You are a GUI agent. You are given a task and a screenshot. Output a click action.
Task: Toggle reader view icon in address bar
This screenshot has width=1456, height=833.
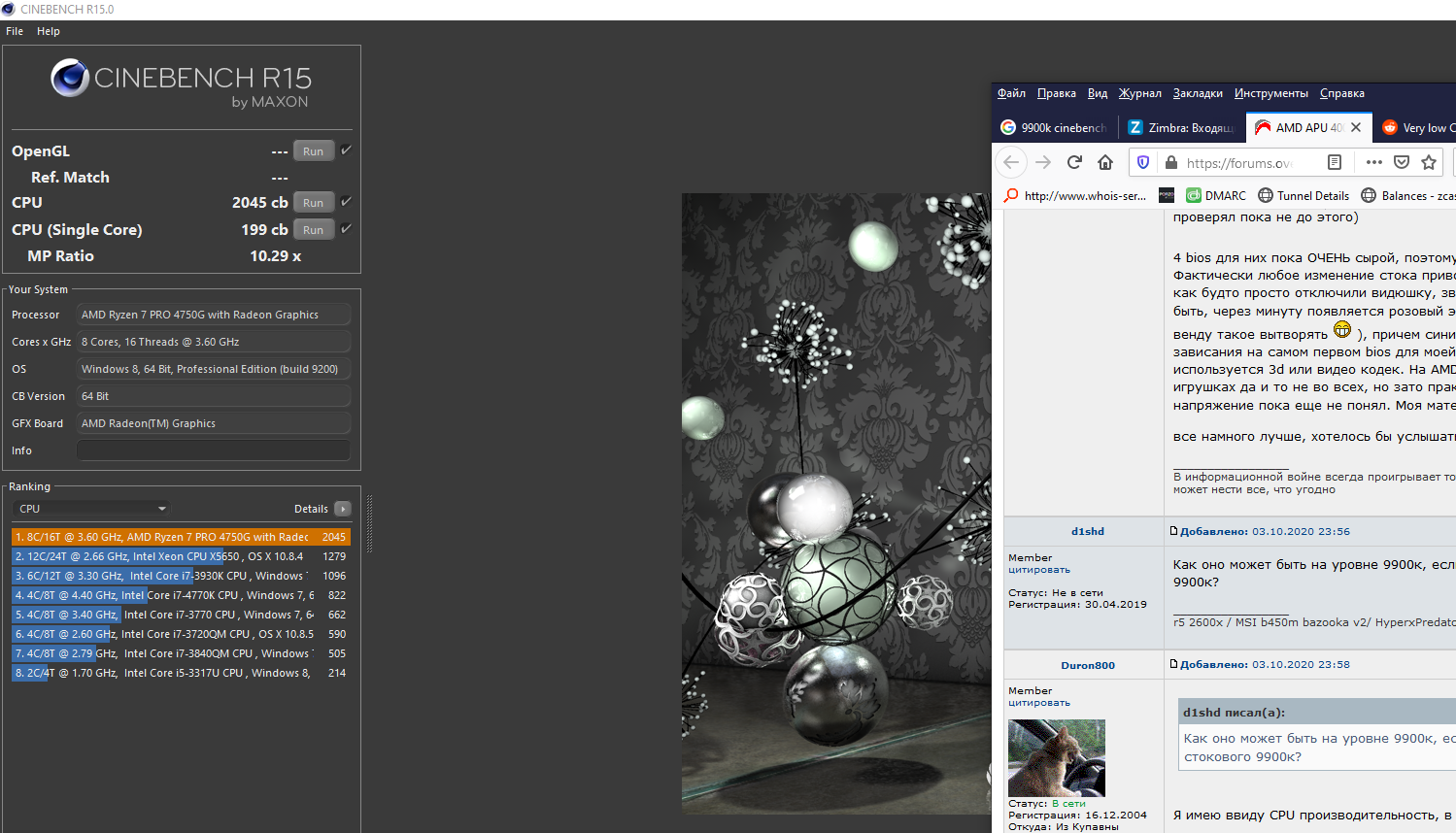click(1335, 162)
